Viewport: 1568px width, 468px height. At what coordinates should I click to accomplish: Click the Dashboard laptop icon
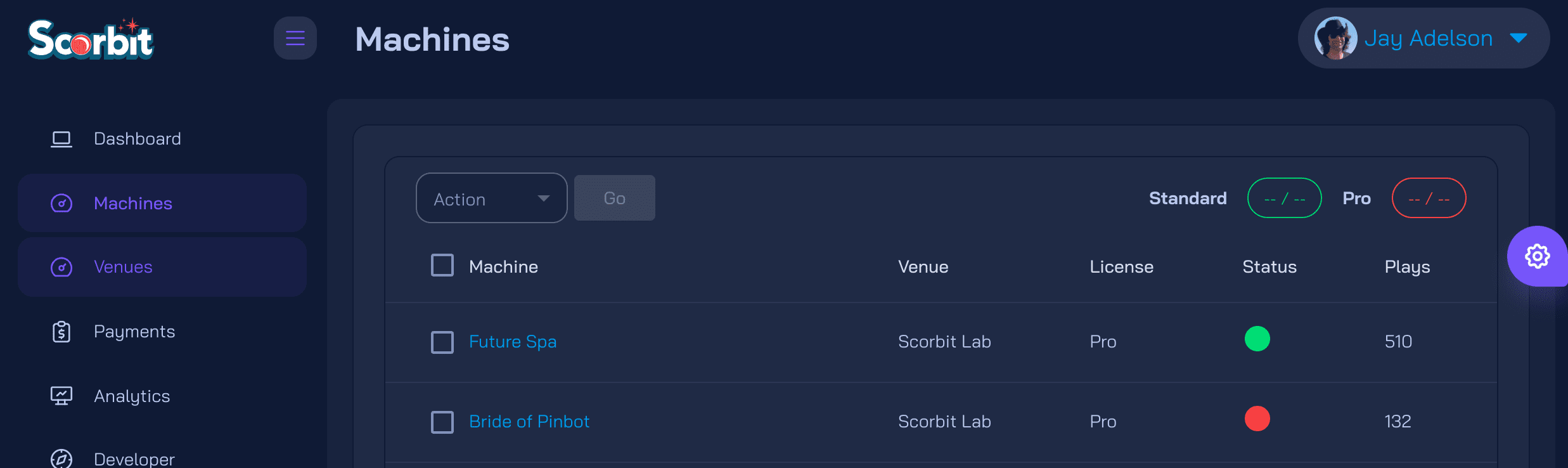[x=61, y=139]
